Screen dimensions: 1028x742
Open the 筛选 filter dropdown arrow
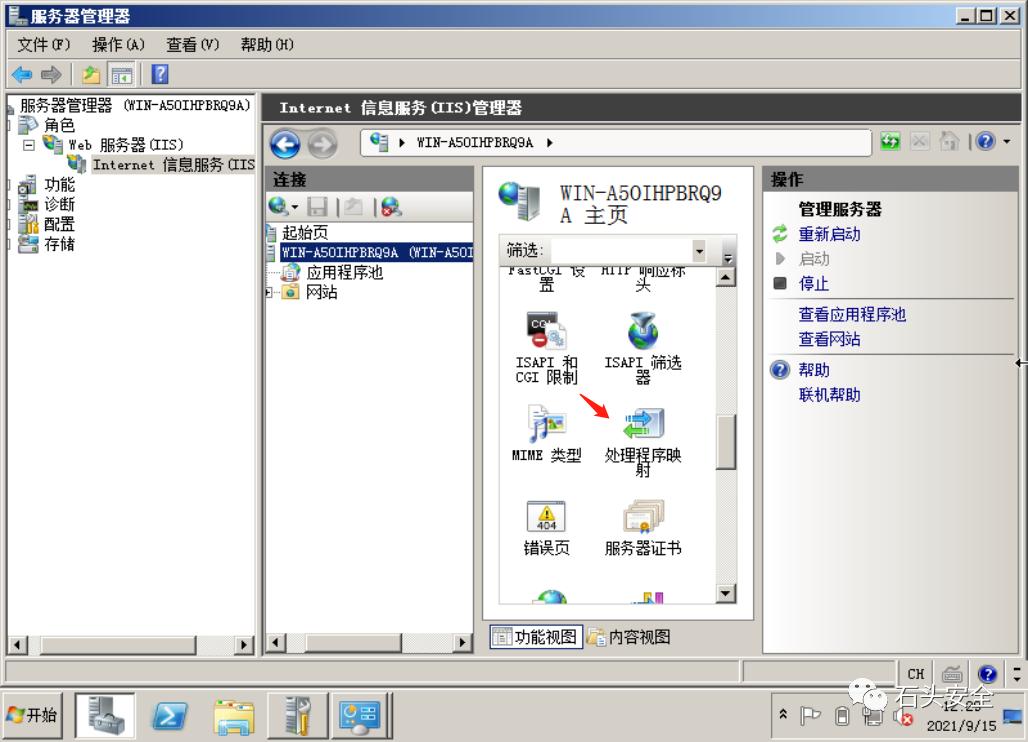[x=700, y=250]
